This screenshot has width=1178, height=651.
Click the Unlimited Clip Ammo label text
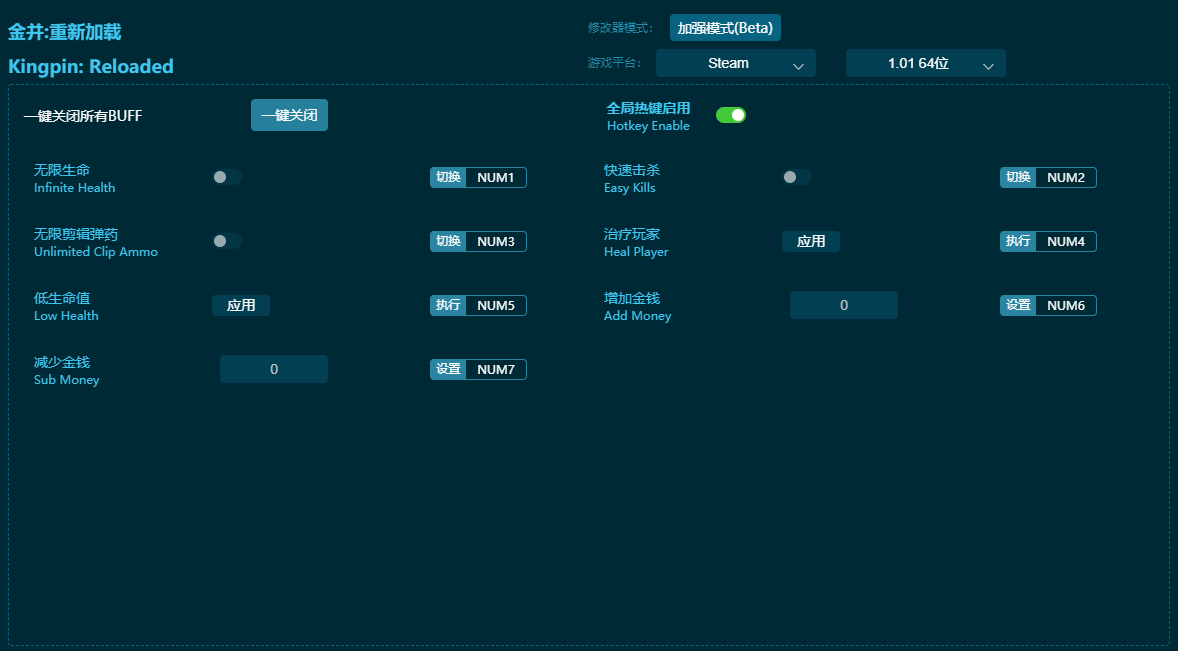pyautogui.click(x=95, y=252)
